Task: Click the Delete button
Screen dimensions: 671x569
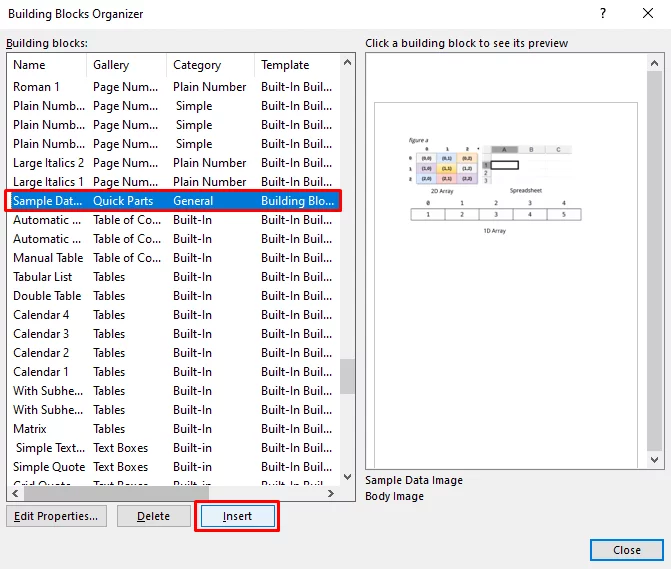Action: tap(154, 516)
